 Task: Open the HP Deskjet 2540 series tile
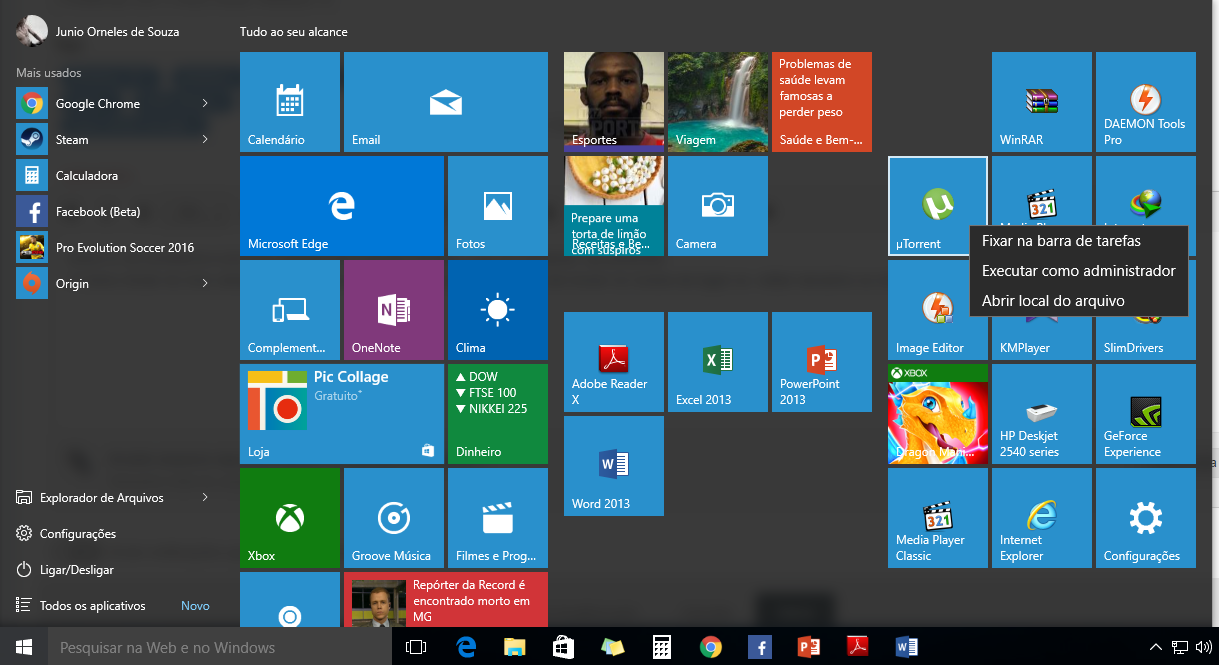[x=1042, y=413]
